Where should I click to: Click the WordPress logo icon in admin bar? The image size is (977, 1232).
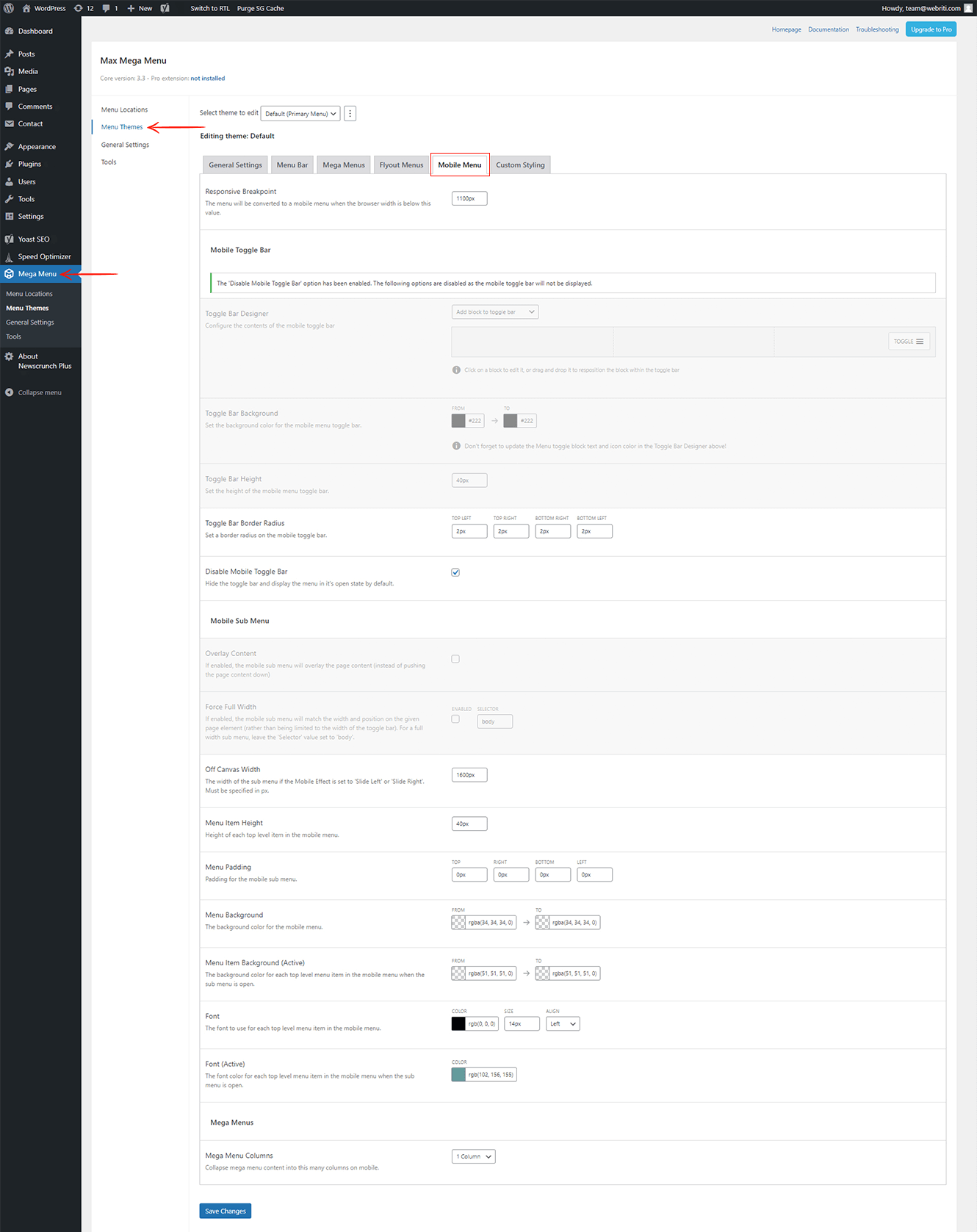pos(9,8)
